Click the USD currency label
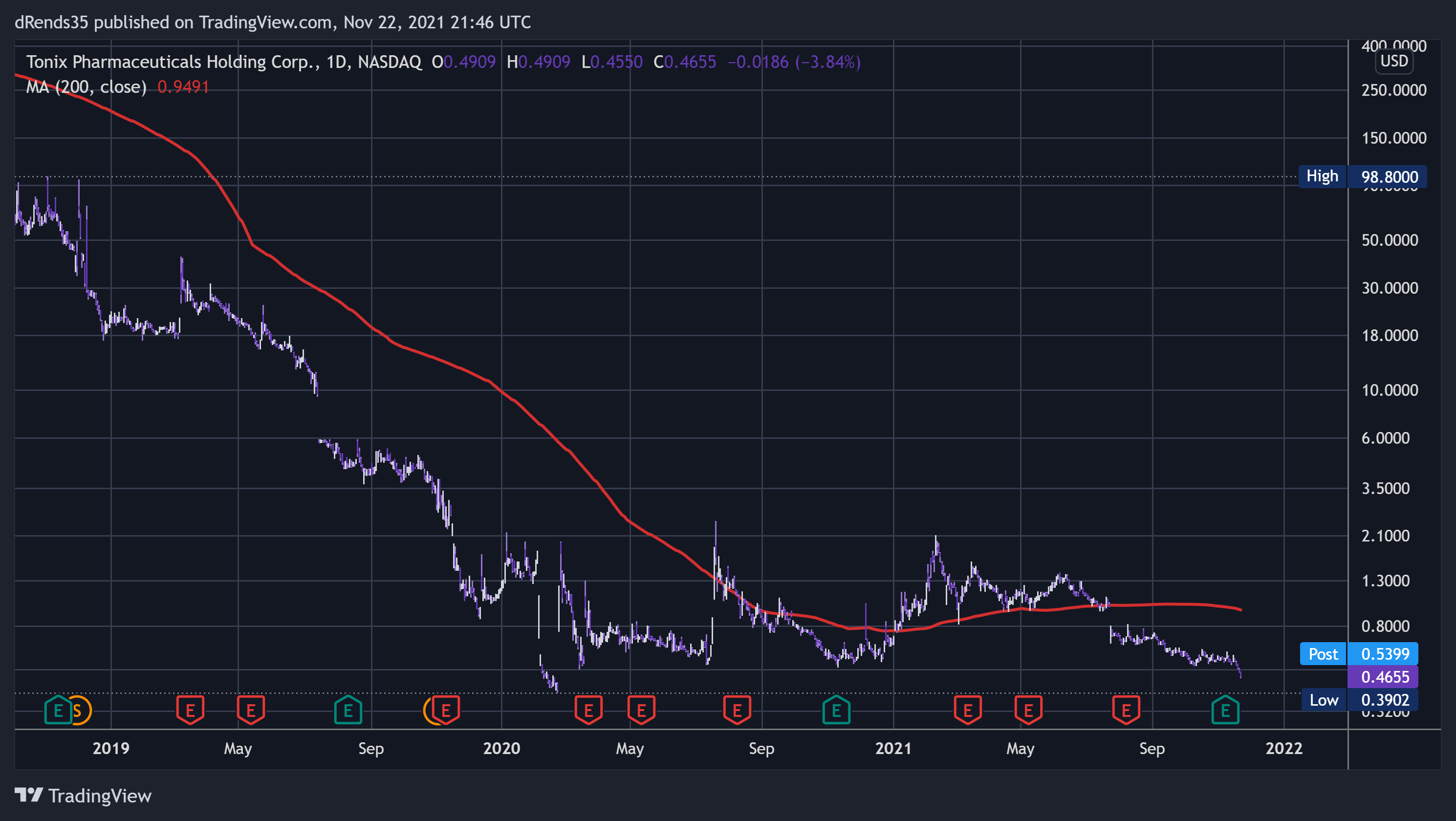The width and height of the screenshot is (1456, 821). [1394, 61]
